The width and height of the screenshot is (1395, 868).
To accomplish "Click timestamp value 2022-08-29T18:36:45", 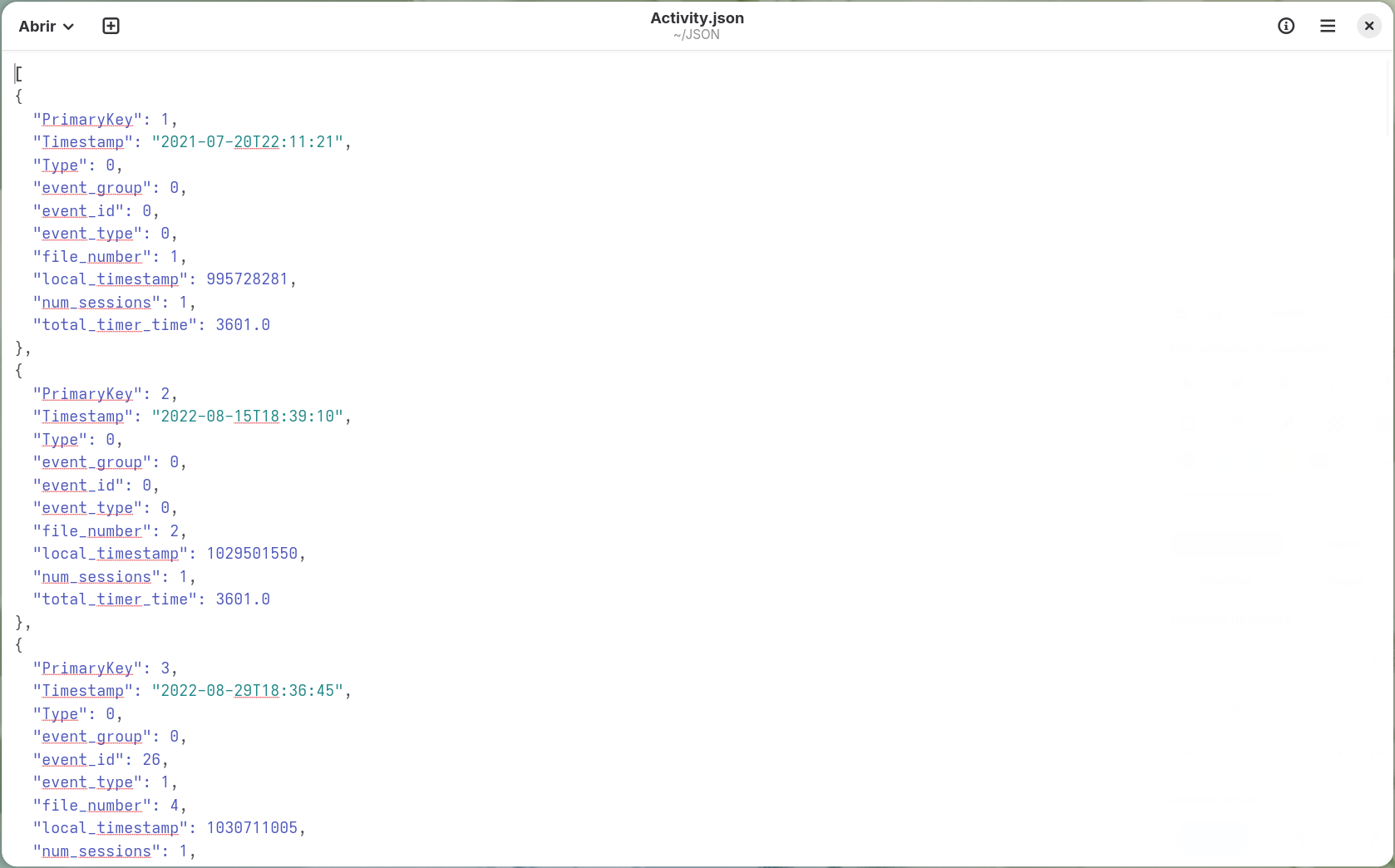I will click(x=248, y=691).
